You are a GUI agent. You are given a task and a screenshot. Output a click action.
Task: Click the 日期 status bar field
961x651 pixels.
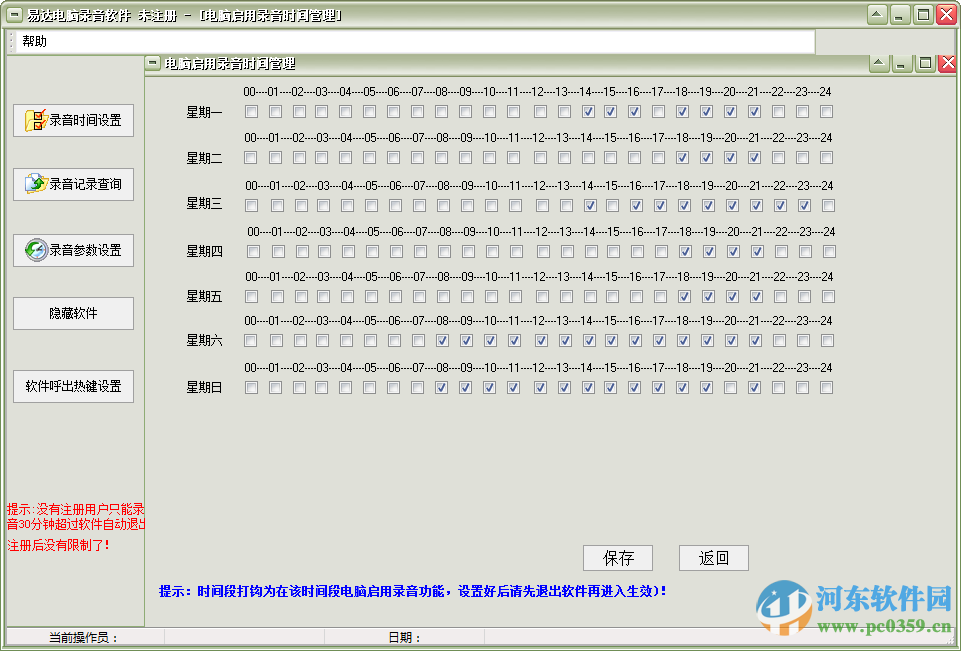click(x=405, y=638)
